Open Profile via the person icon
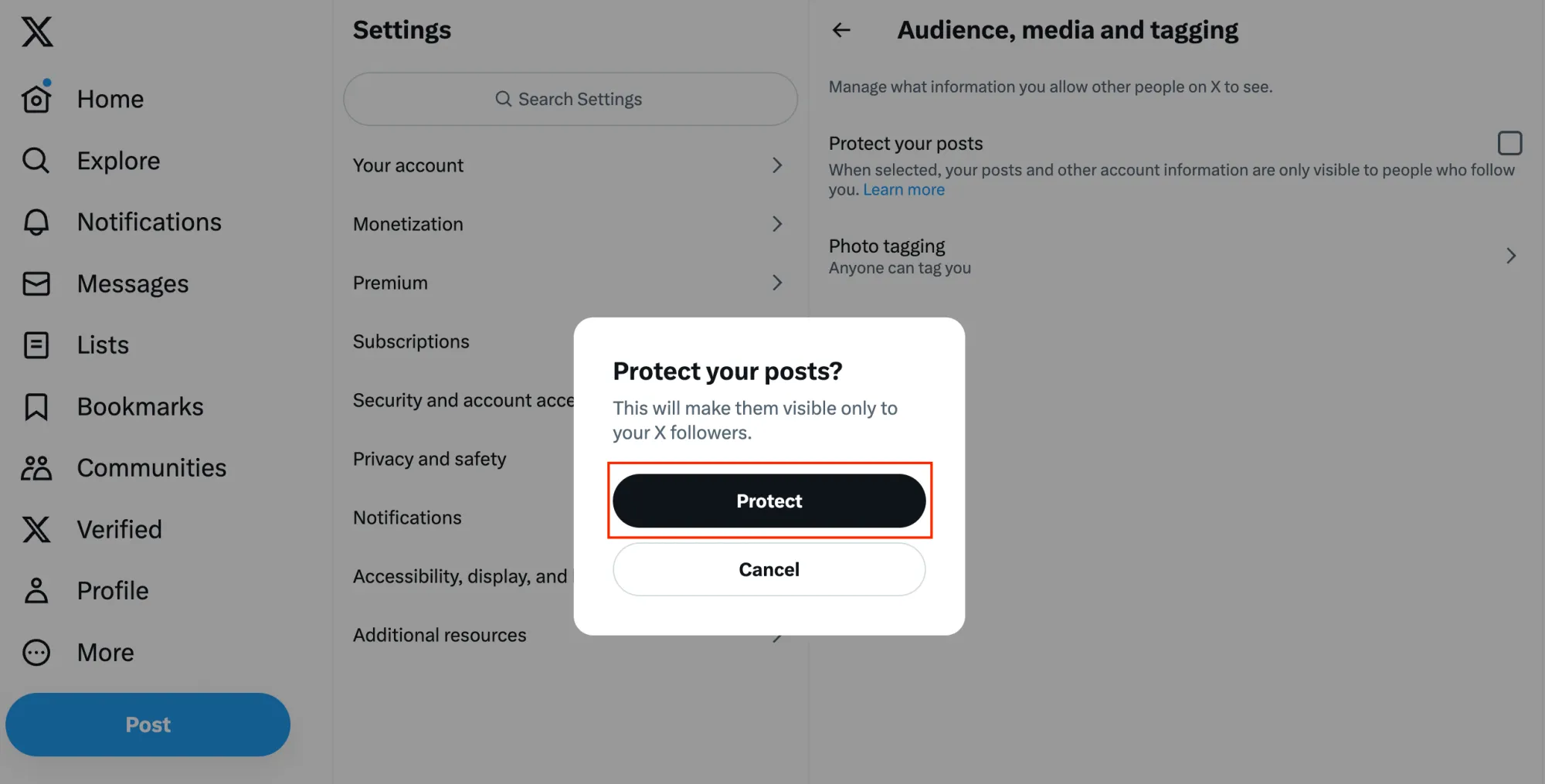 pos(36,590)
